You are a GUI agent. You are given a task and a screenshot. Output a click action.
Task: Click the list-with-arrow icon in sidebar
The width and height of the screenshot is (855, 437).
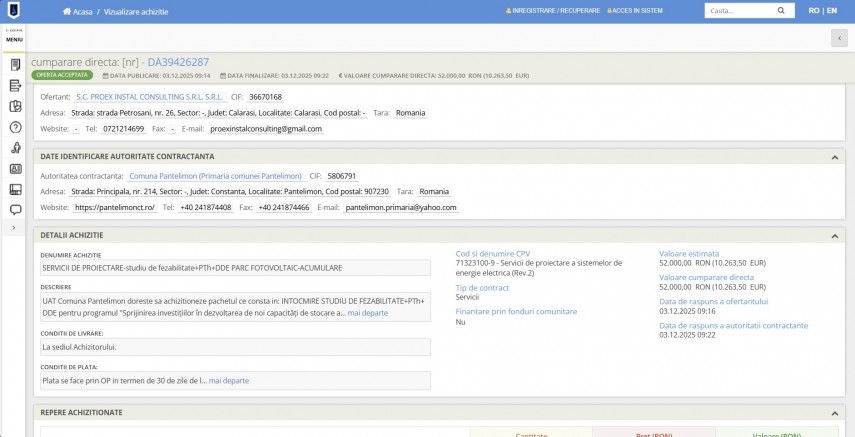(x=15, y=86)
